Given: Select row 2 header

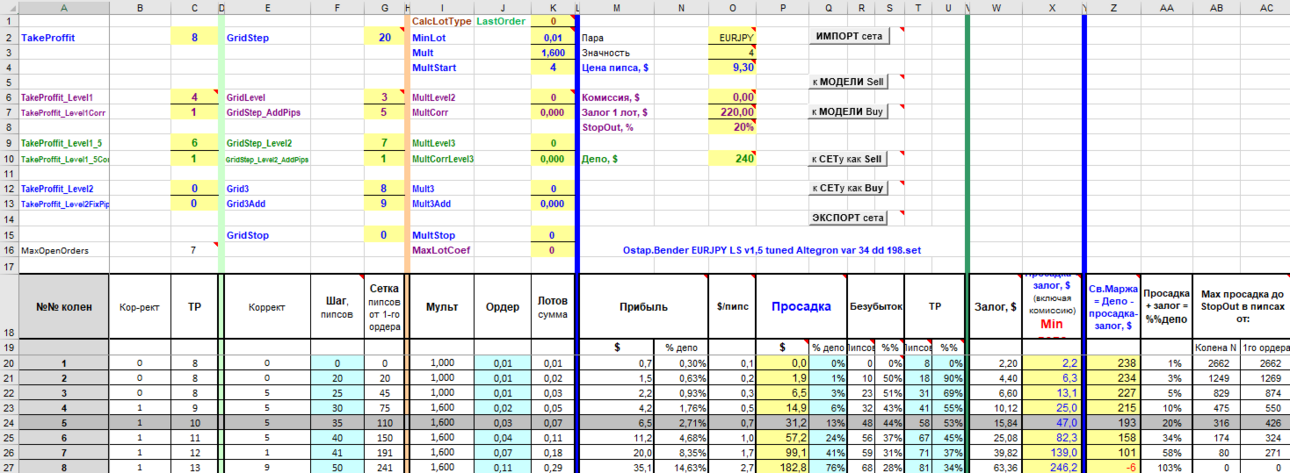Looking at the screenshot, I should click(x=9, y=37).
